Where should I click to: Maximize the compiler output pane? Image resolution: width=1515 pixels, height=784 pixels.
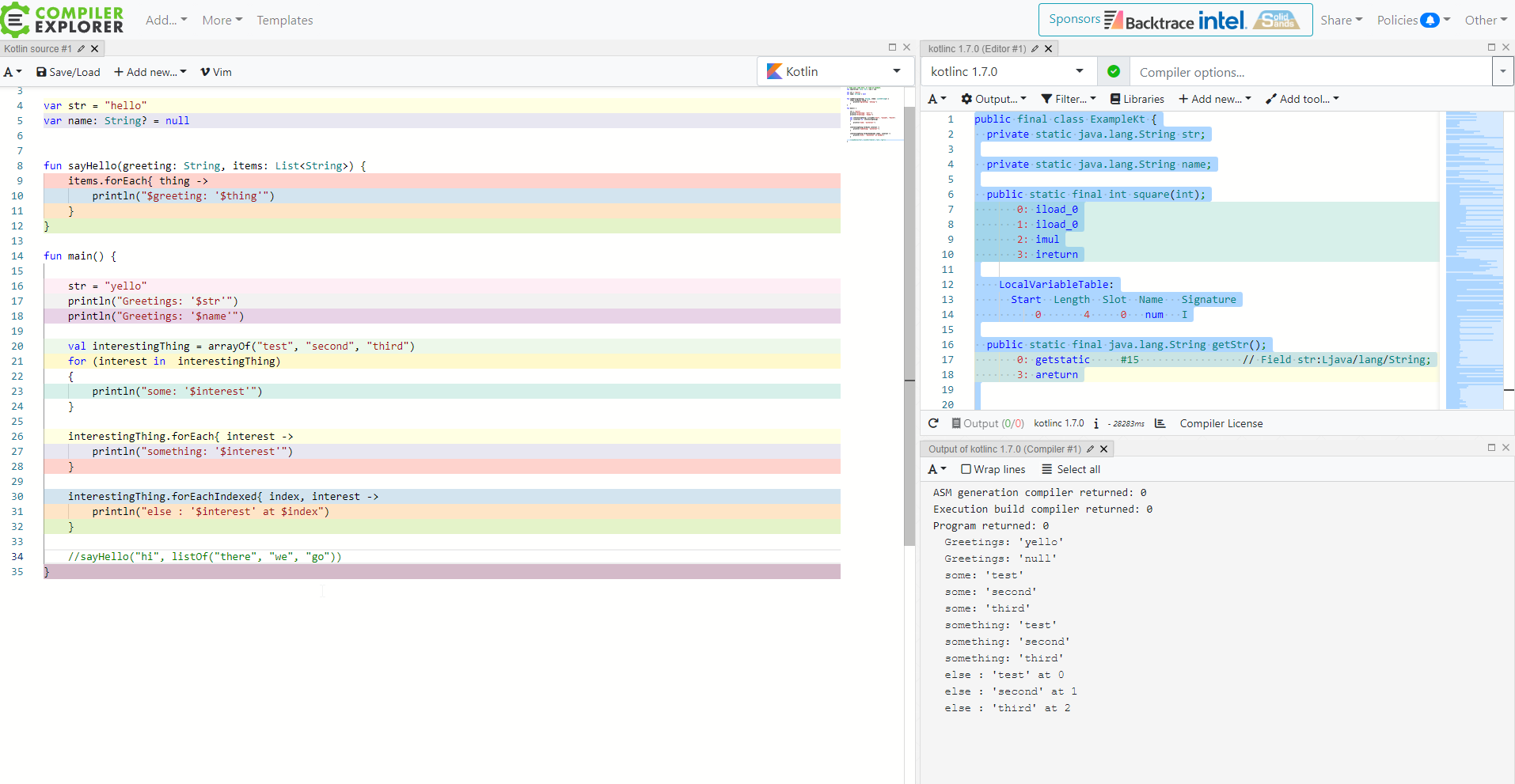pyautogui.click(x=1491, y=448)
